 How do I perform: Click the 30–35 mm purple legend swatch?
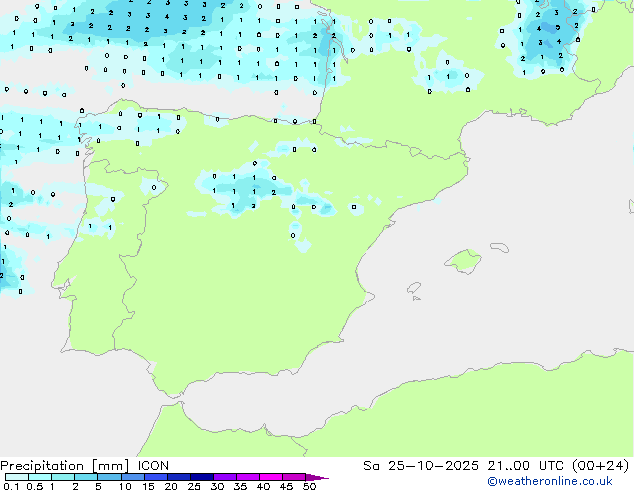[x=224, y=477]
